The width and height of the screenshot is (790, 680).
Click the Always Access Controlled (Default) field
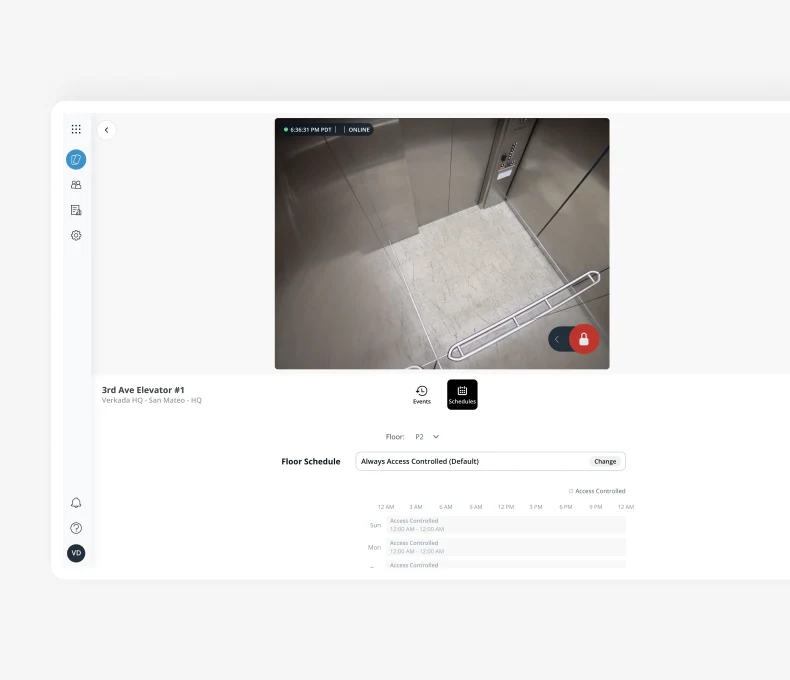490,461
